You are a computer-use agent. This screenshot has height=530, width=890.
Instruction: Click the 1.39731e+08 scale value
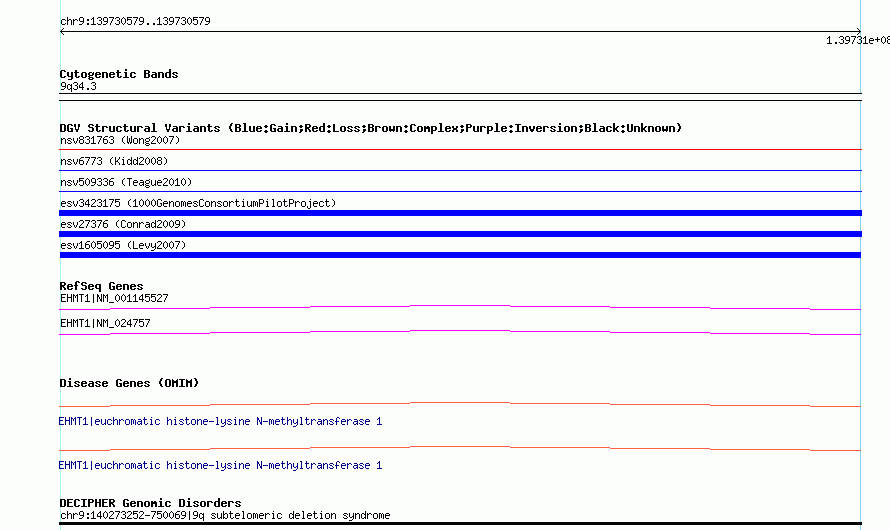[858, 40]
